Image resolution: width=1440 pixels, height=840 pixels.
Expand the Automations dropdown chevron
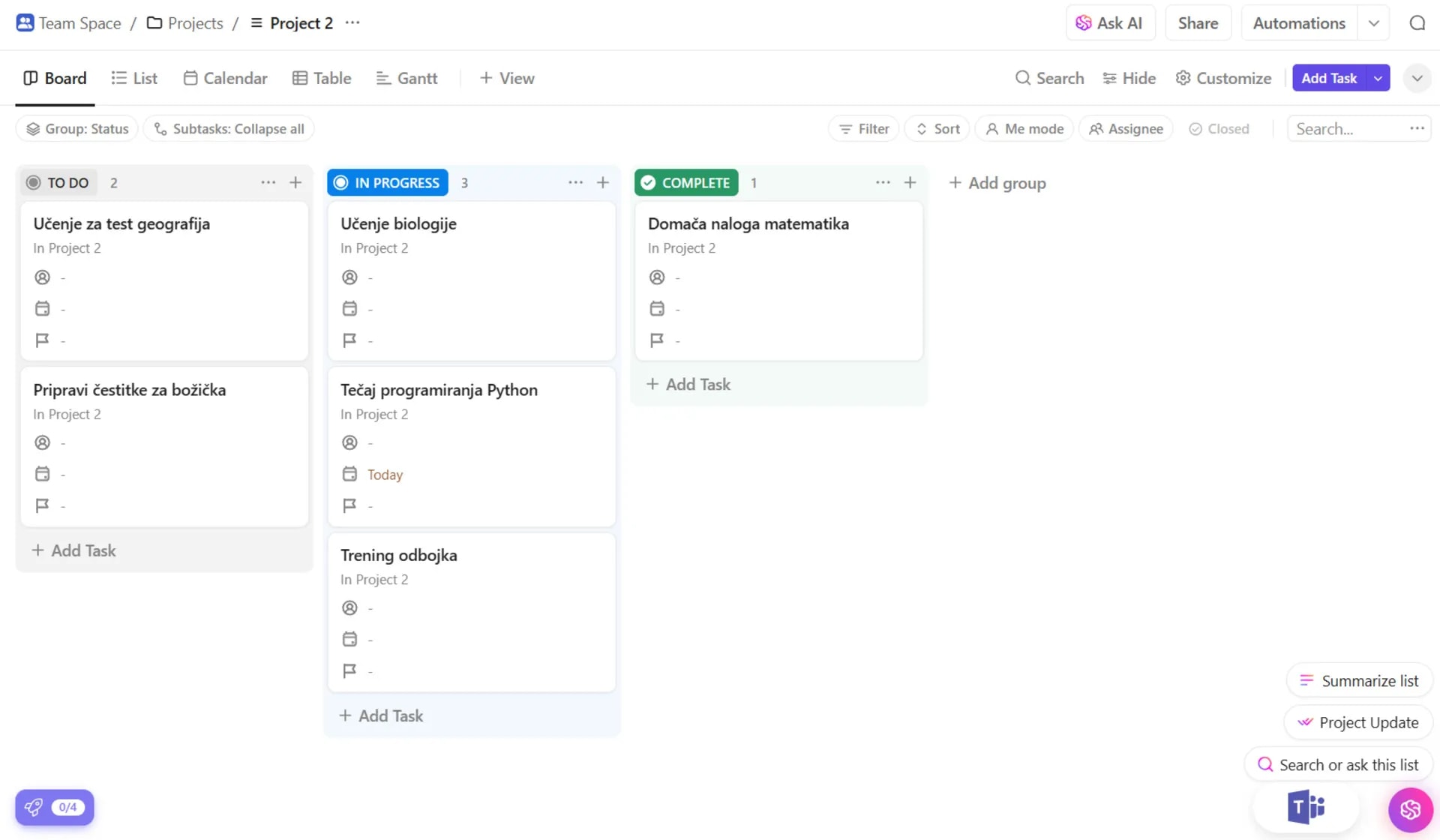1373,23
